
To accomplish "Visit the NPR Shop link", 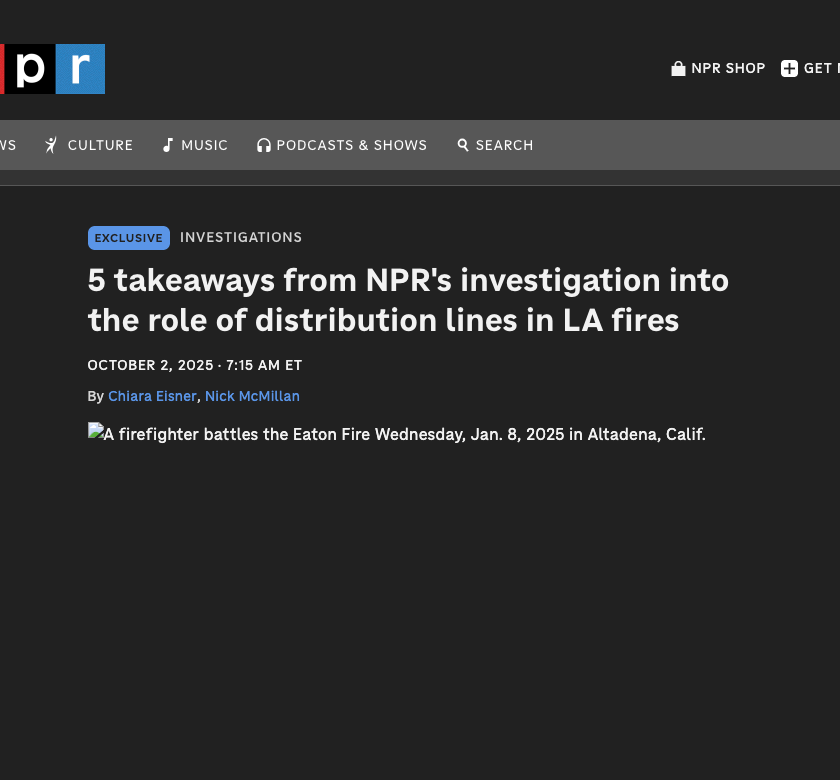I will 728,69.
